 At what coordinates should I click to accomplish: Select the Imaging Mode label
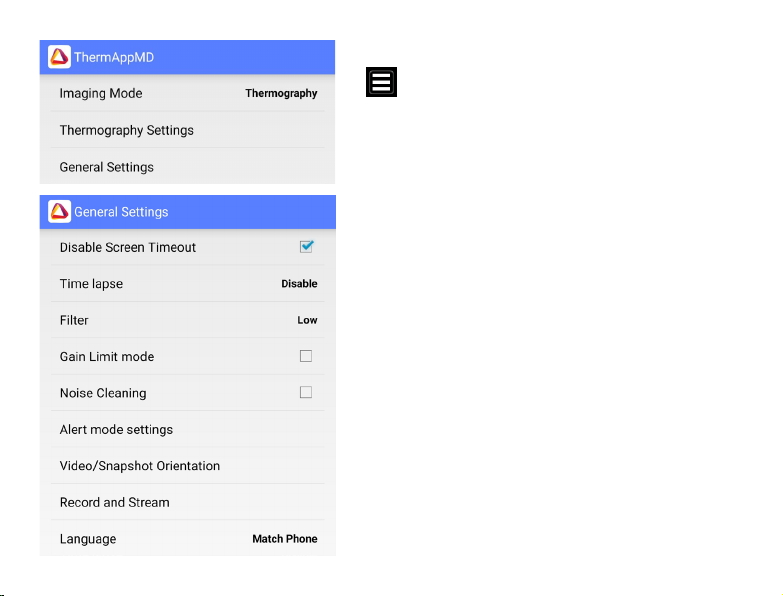coord(101,94)
